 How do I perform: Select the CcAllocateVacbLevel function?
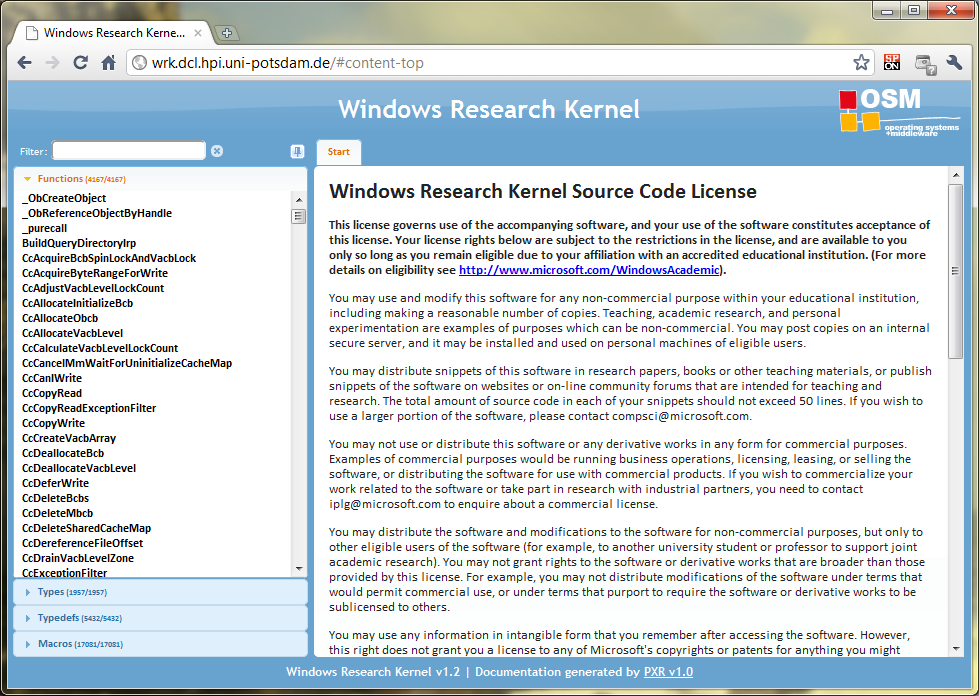pyautogui.click(x=72, y=333)
